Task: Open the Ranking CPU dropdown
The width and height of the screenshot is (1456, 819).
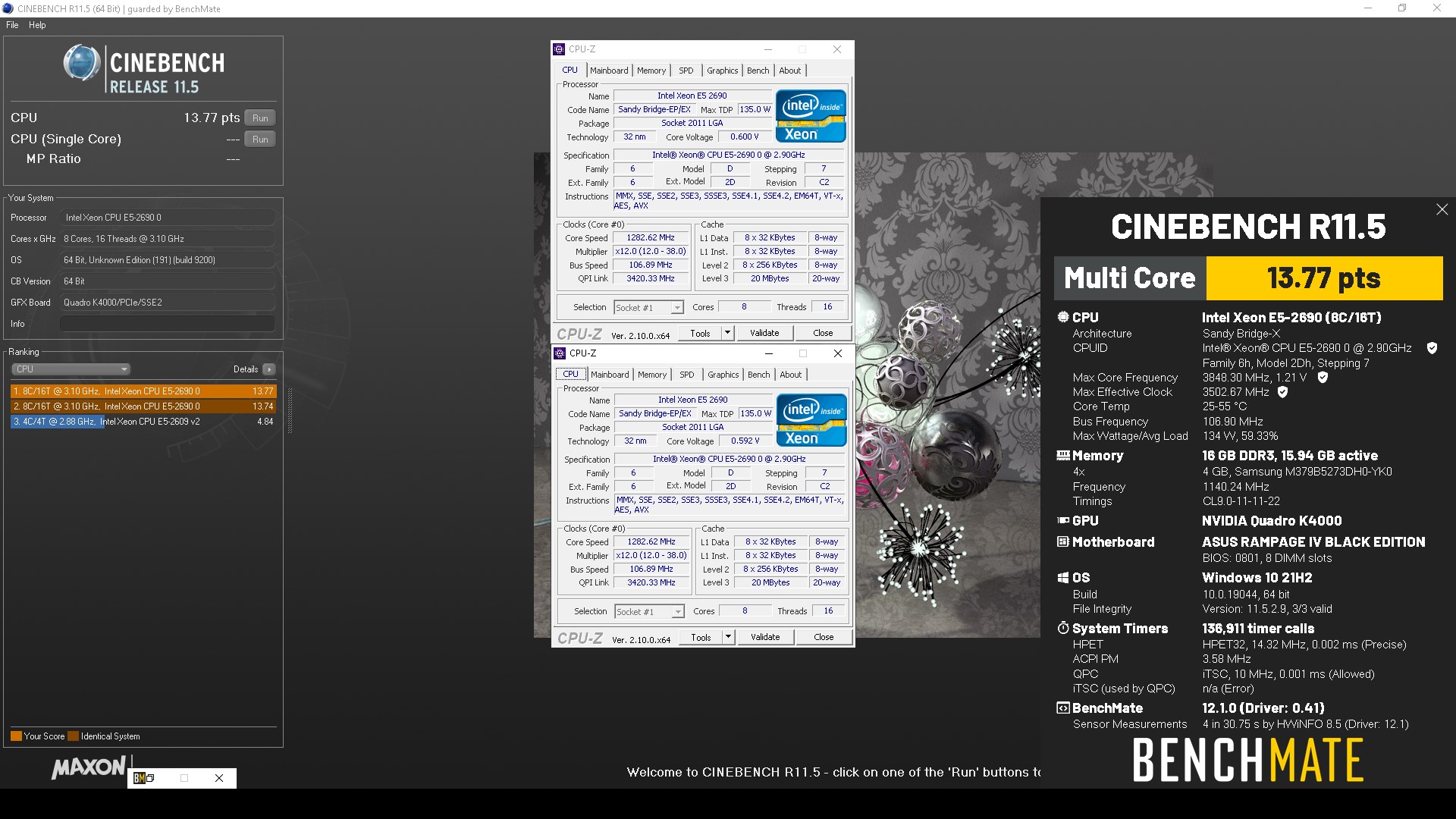Action: (71, 369)
